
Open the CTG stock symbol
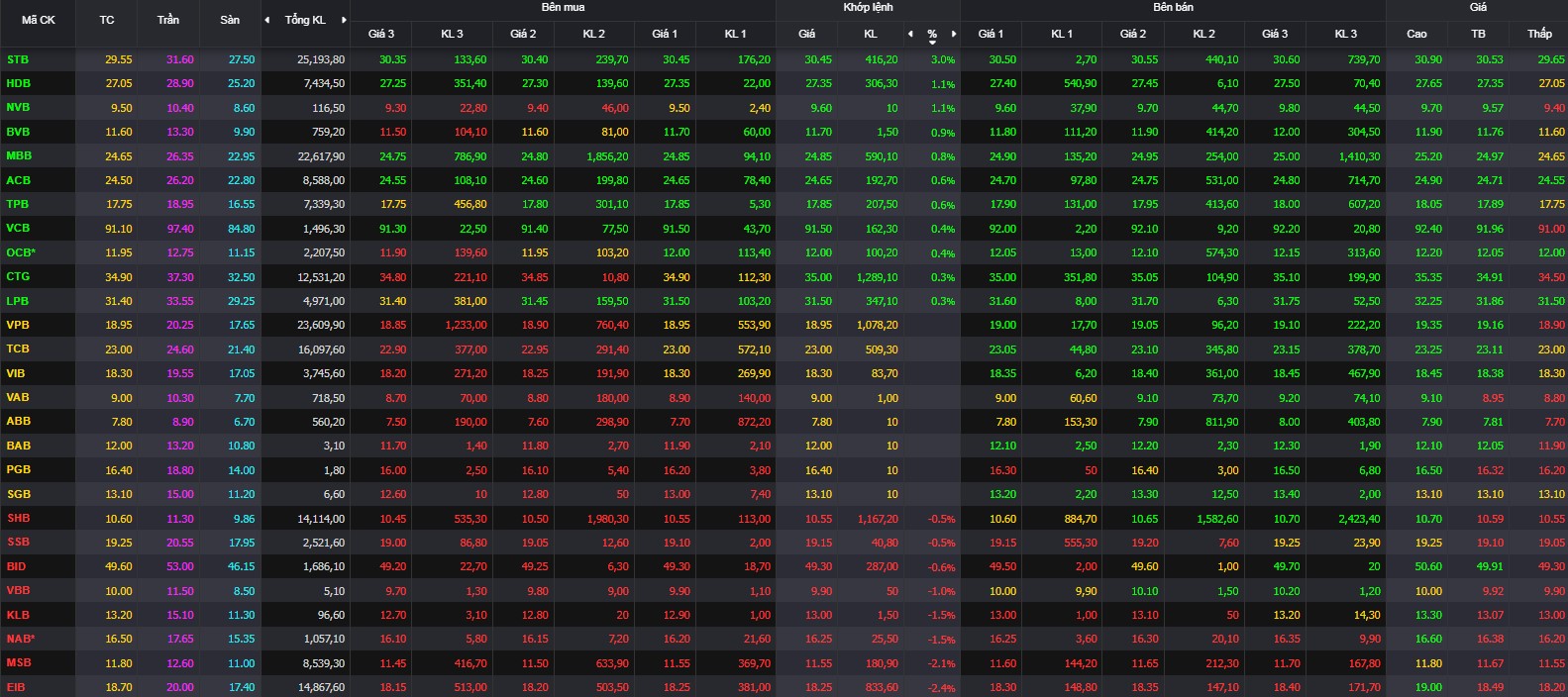click(x=18, y=276)
